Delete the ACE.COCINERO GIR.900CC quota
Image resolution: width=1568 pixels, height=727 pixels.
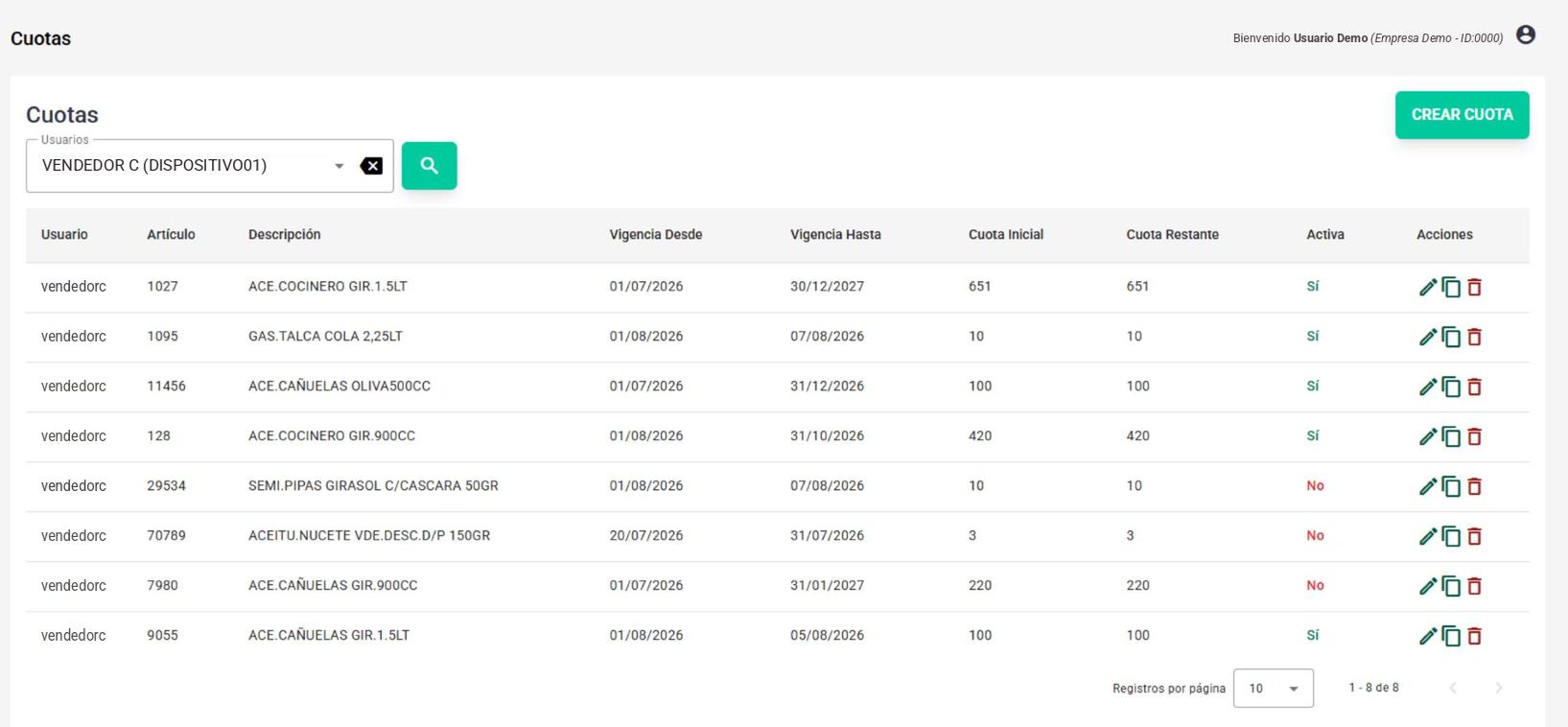point(1475,436)
